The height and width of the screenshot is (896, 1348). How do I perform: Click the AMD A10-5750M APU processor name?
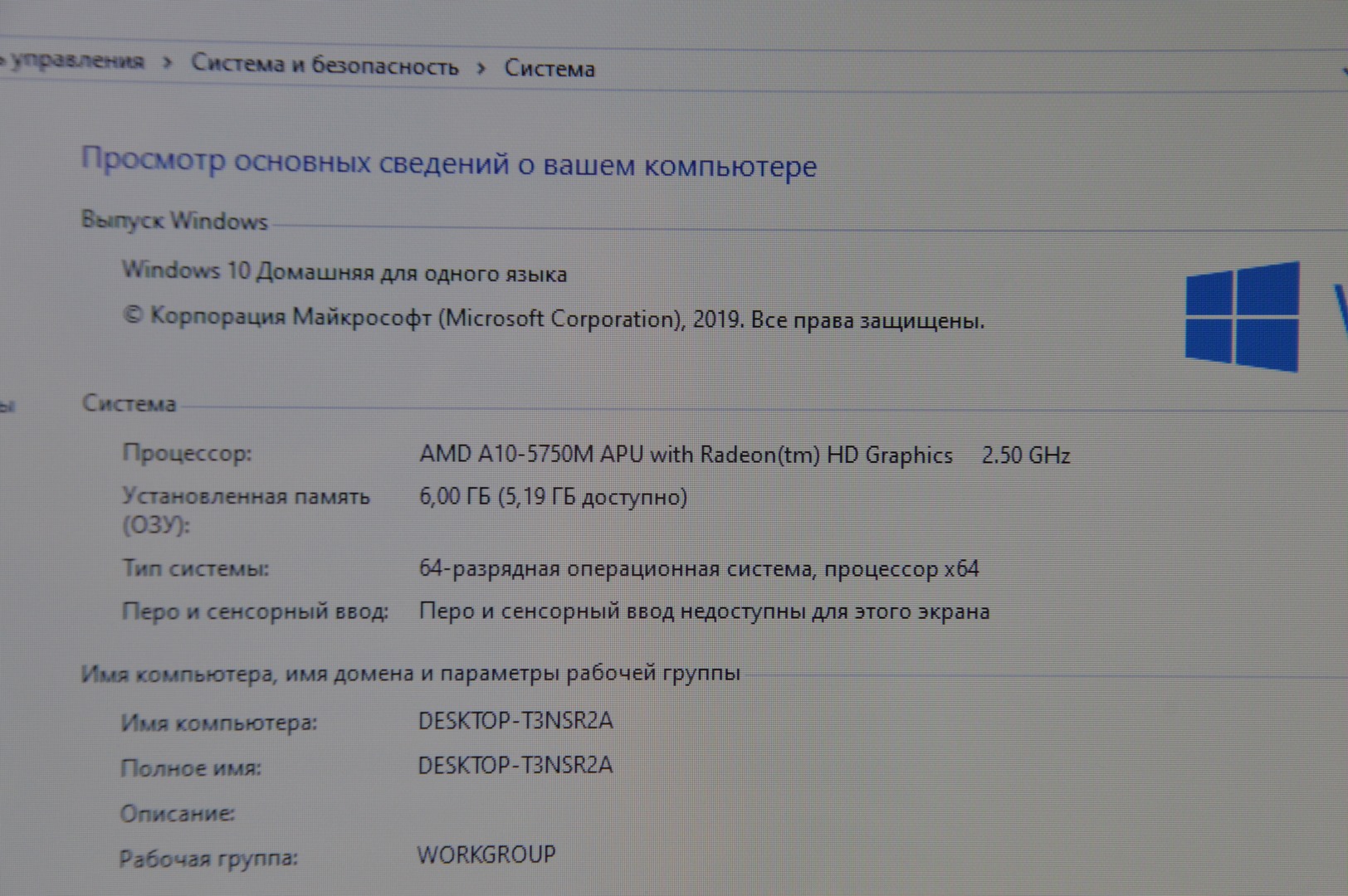coord(685,455)
